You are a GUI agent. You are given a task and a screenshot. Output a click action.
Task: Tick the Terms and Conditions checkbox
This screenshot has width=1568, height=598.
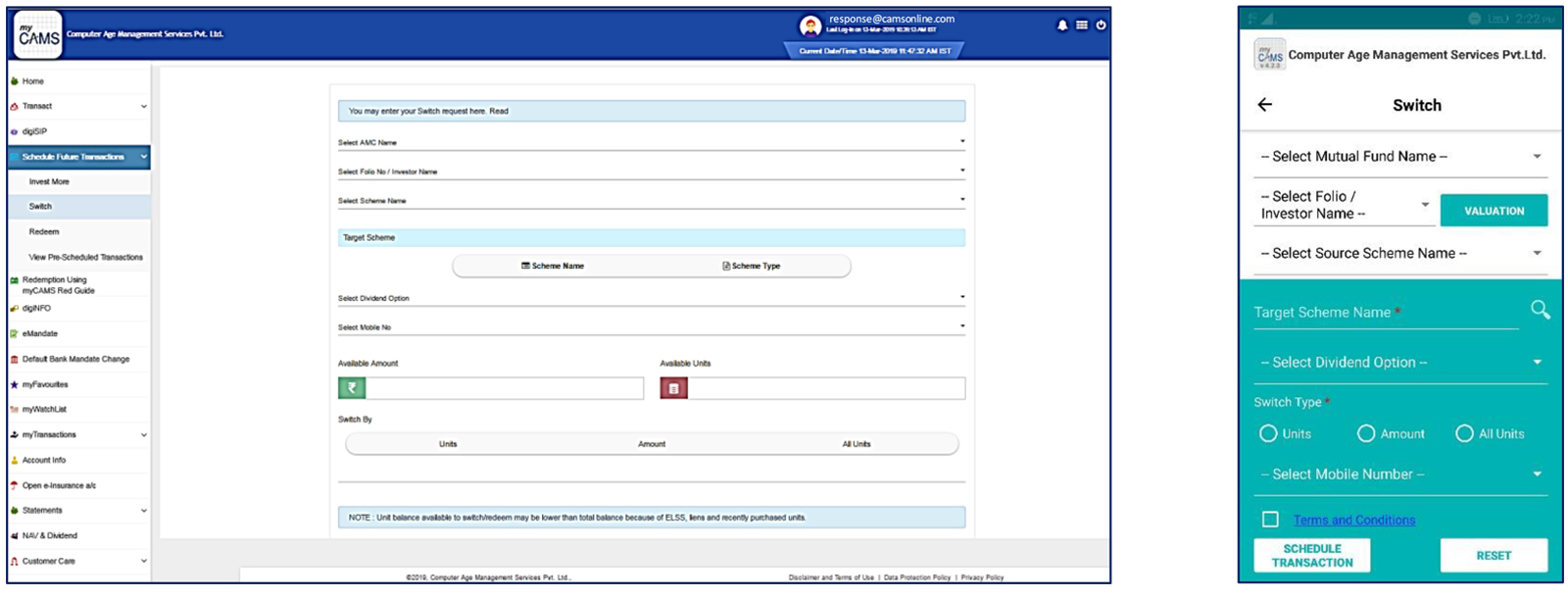click(1270, 520)
